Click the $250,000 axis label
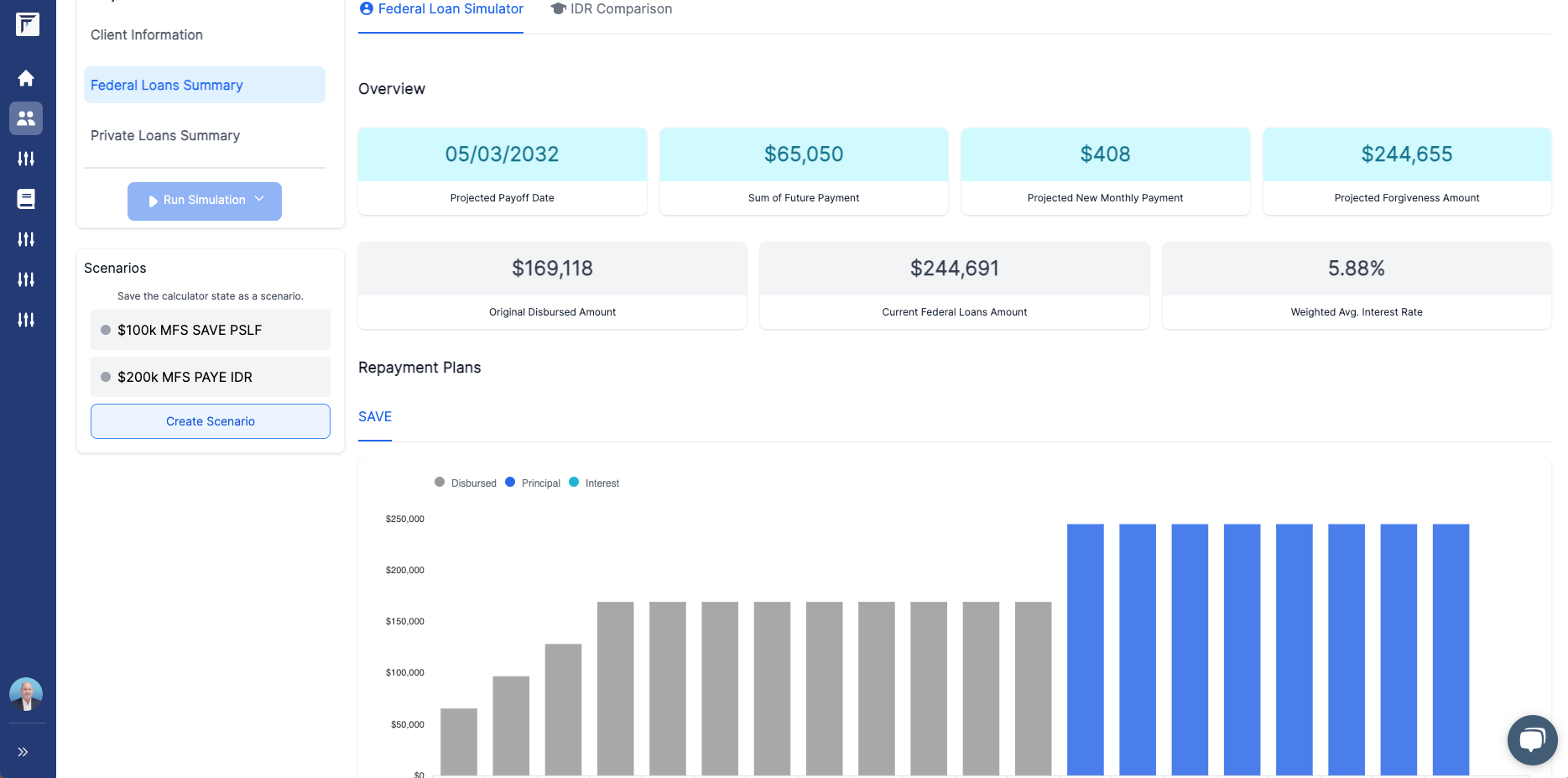The width and height of the screenshot is (1568, 778). (405, 519)
